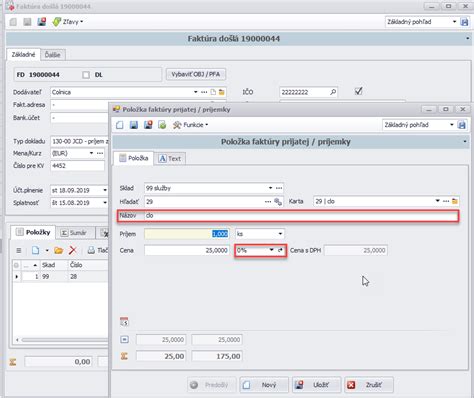The height and width of the screenshot is (398, 474).
Task: Click the printer Tlač icon in the Položky toolbar
Action: [91, 250]
